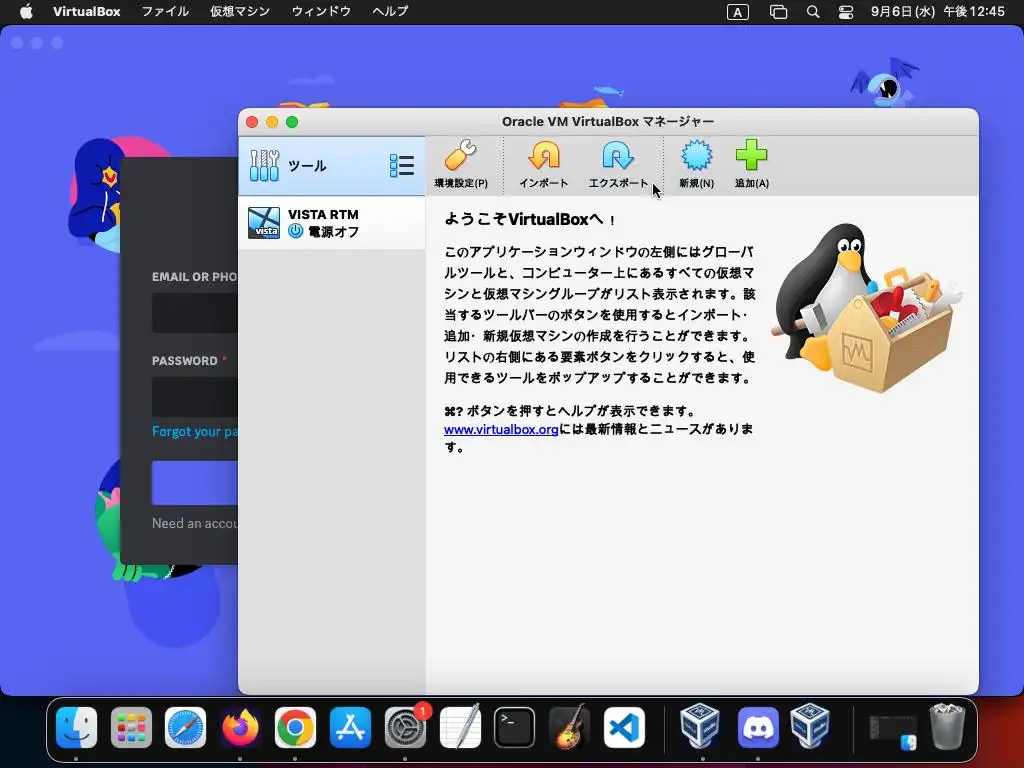Screen dimensions: 1024x768
Task: Open the www.virtualbox.org link
Action: (x=501, y=430)
